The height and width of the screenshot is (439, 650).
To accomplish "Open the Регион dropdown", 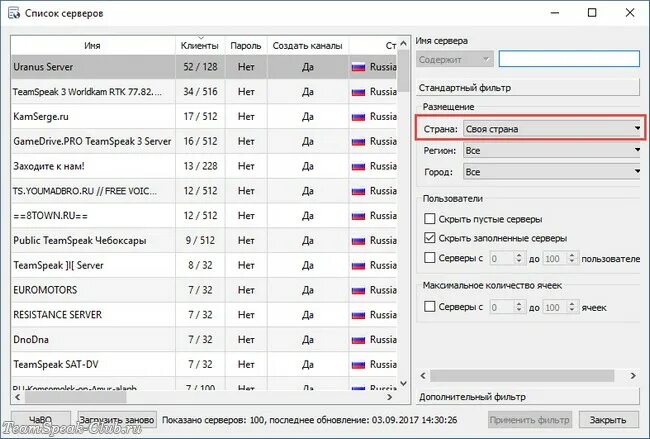I will pos(552,150).
